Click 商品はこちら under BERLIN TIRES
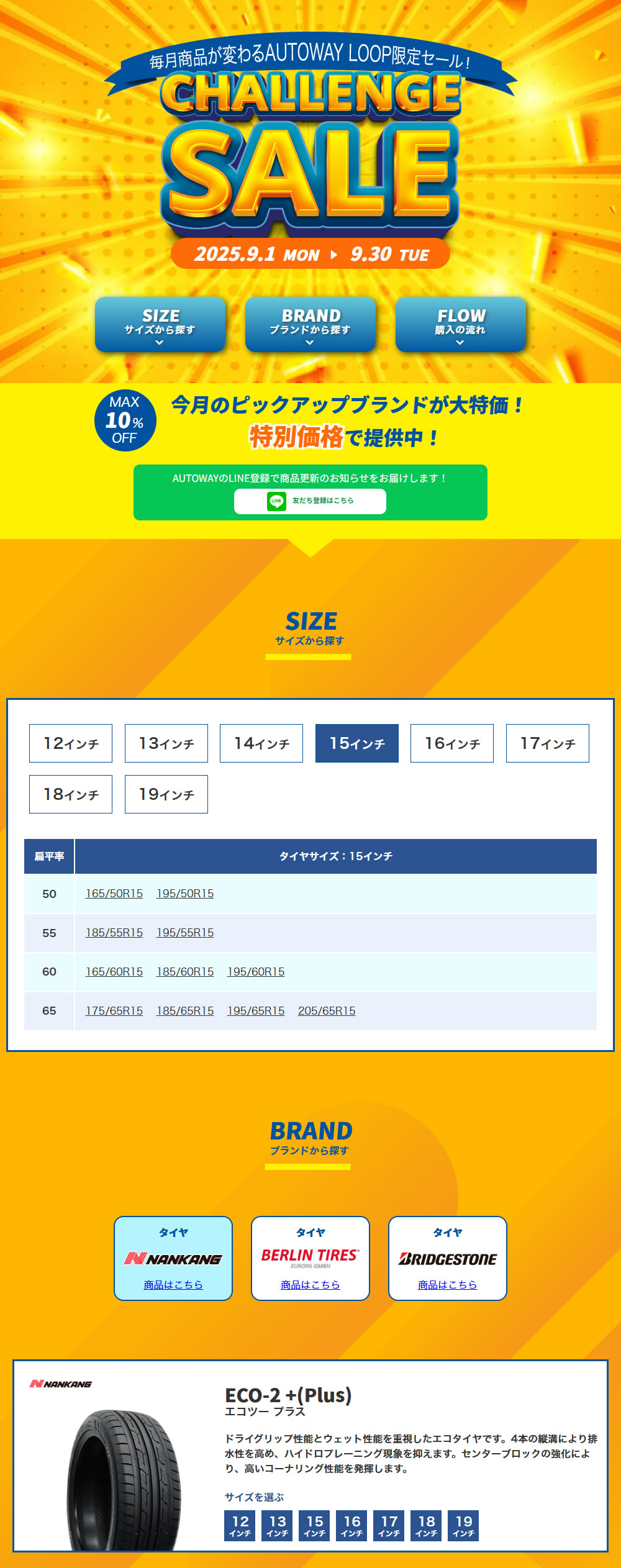This screenshot has width=621, height=1568. click(x=310, y=1285)
